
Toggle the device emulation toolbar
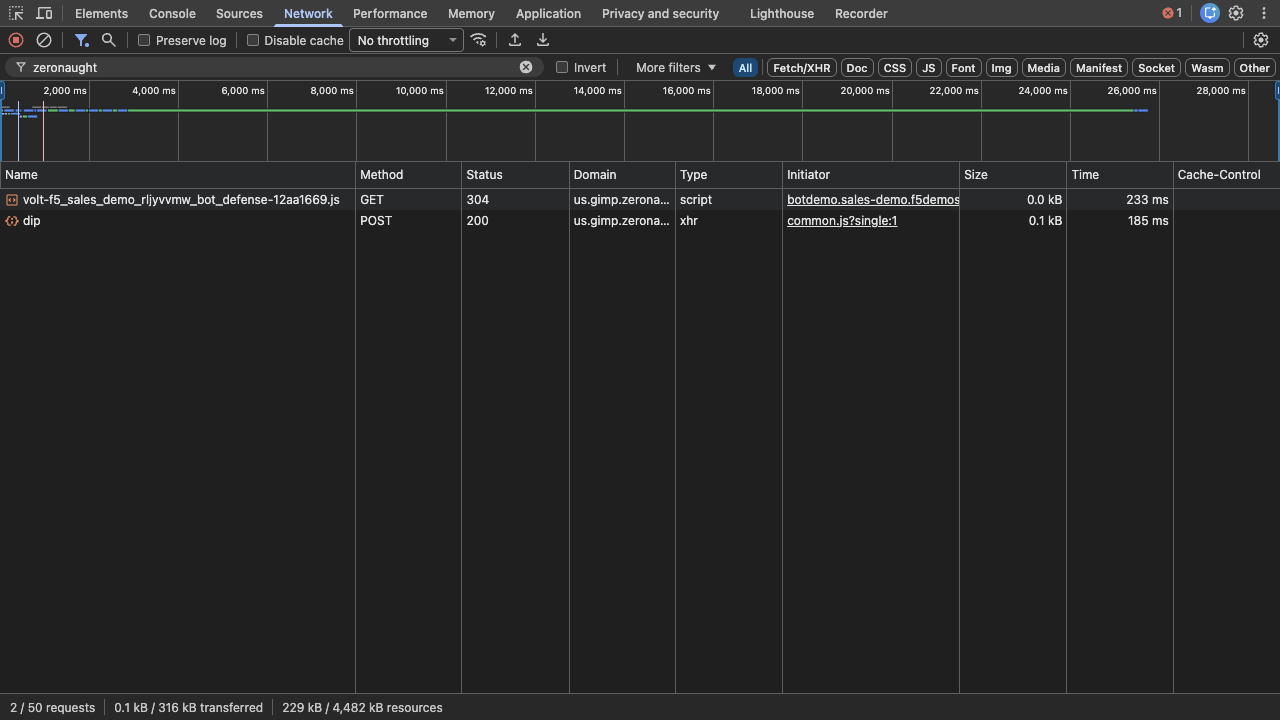(x=44, y=13)
